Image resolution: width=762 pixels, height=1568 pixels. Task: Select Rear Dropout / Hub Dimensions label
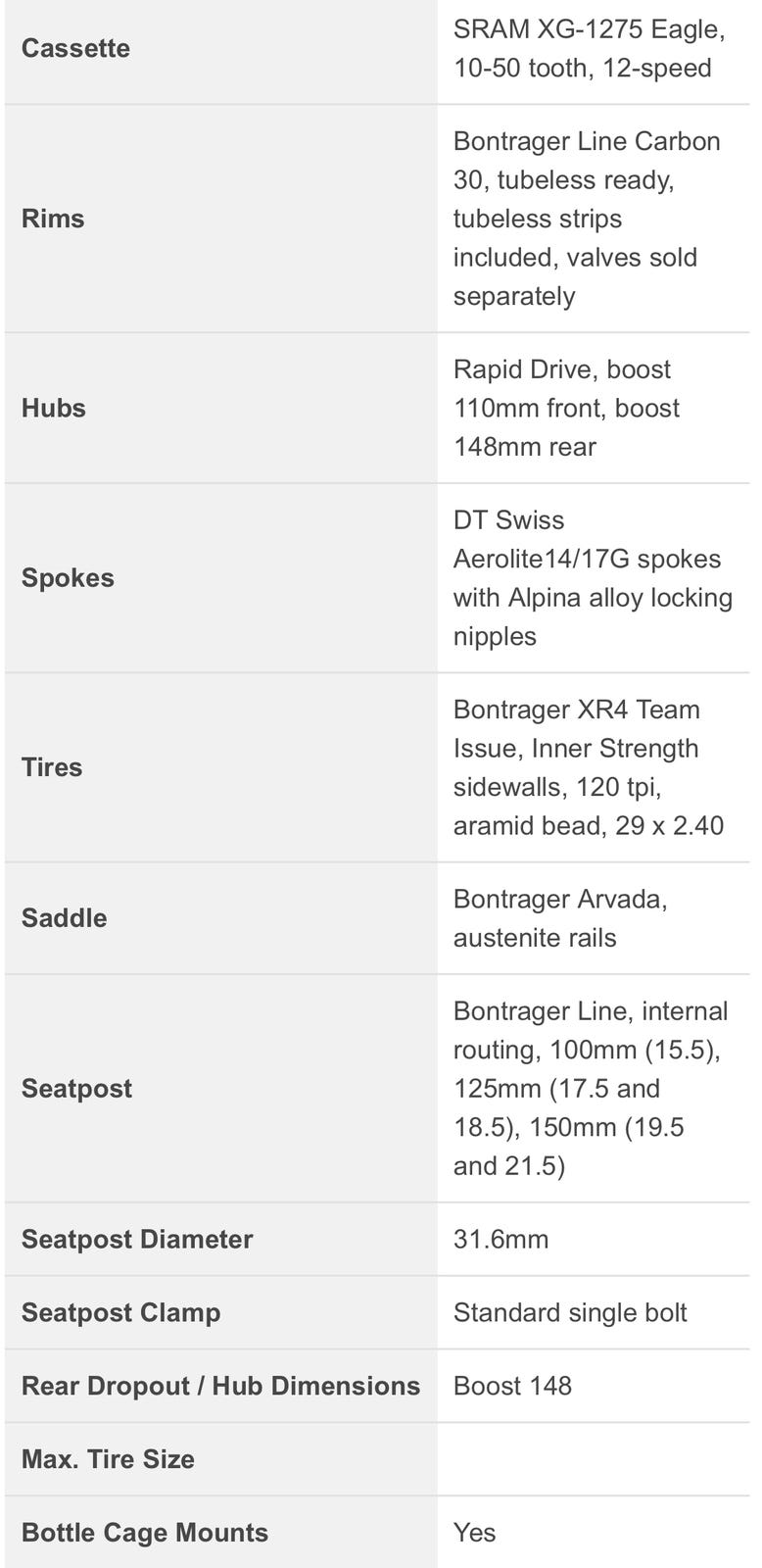coord(220,1386)
